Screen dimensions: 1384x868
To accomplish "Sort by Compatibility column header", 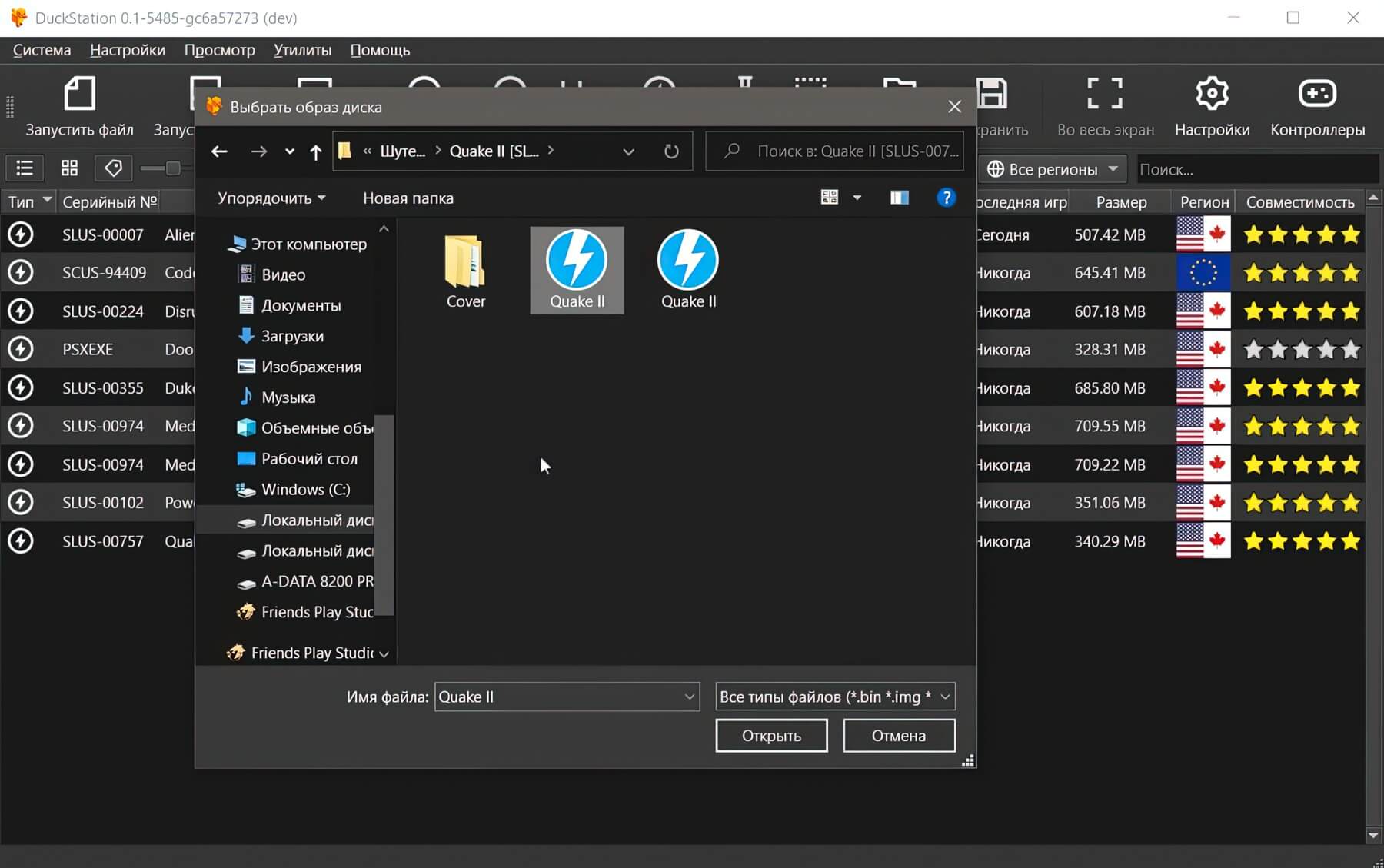I will click(1300, 202).
